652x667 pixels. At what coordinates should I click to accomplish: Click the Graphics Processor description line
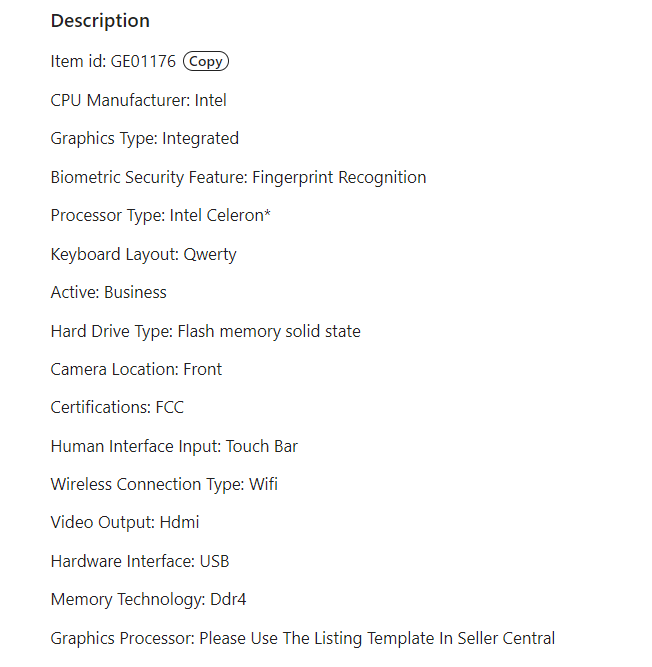[302, 638]
